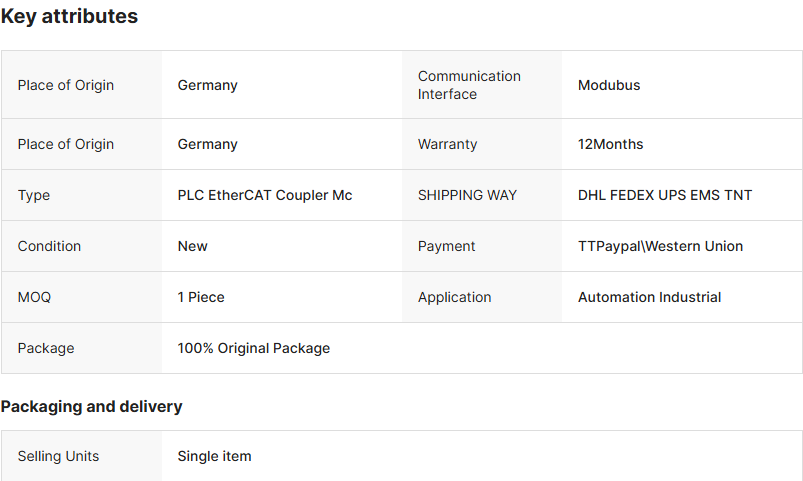The image size is (803, 481).
Task: Click the Packaging and delivery heading
Action: (x=91, y=407)
